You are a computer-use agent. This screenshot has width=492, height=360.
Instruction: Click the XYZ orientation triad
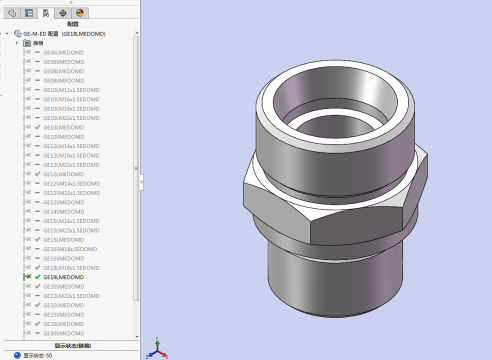(157, 349)
